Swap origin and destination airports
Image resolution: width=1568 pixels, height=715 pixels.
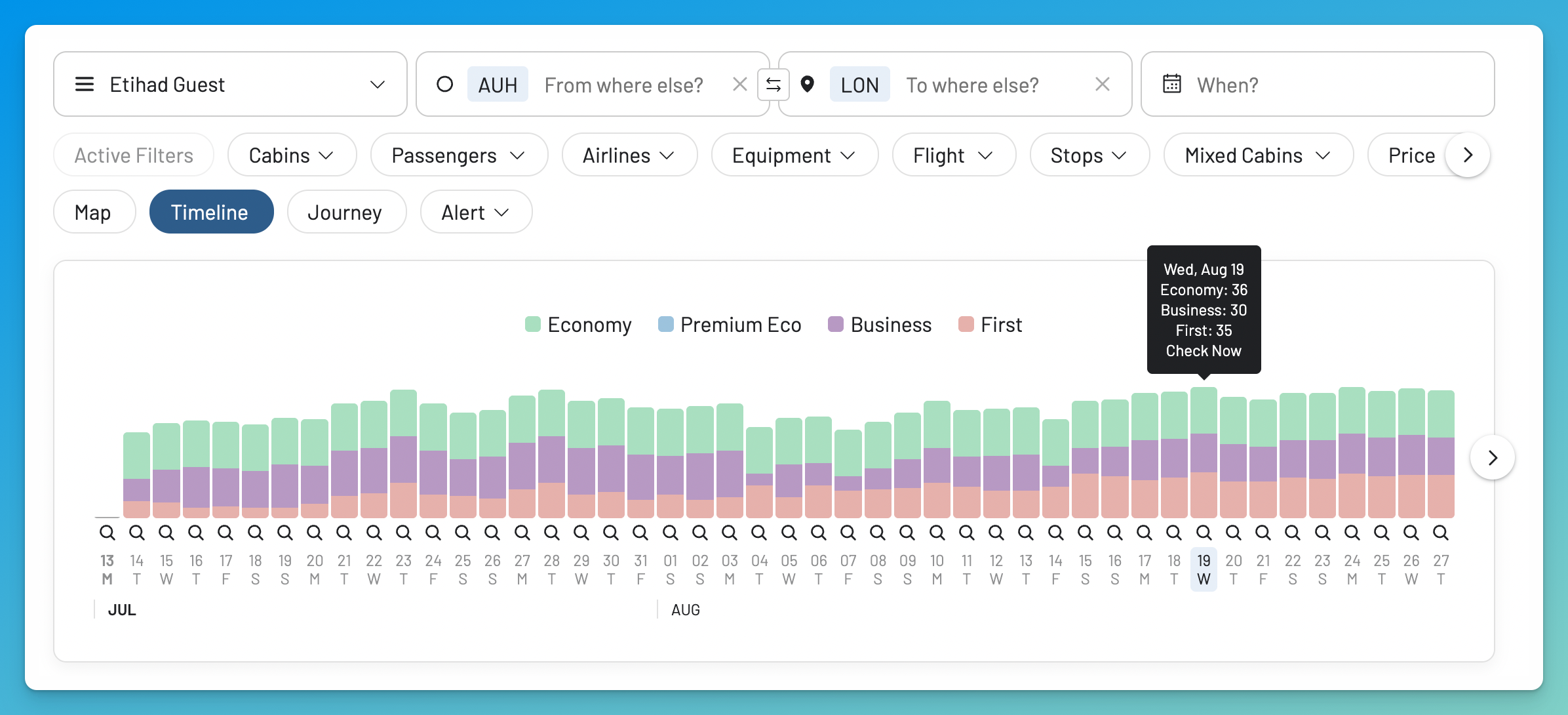click(774, 85)
